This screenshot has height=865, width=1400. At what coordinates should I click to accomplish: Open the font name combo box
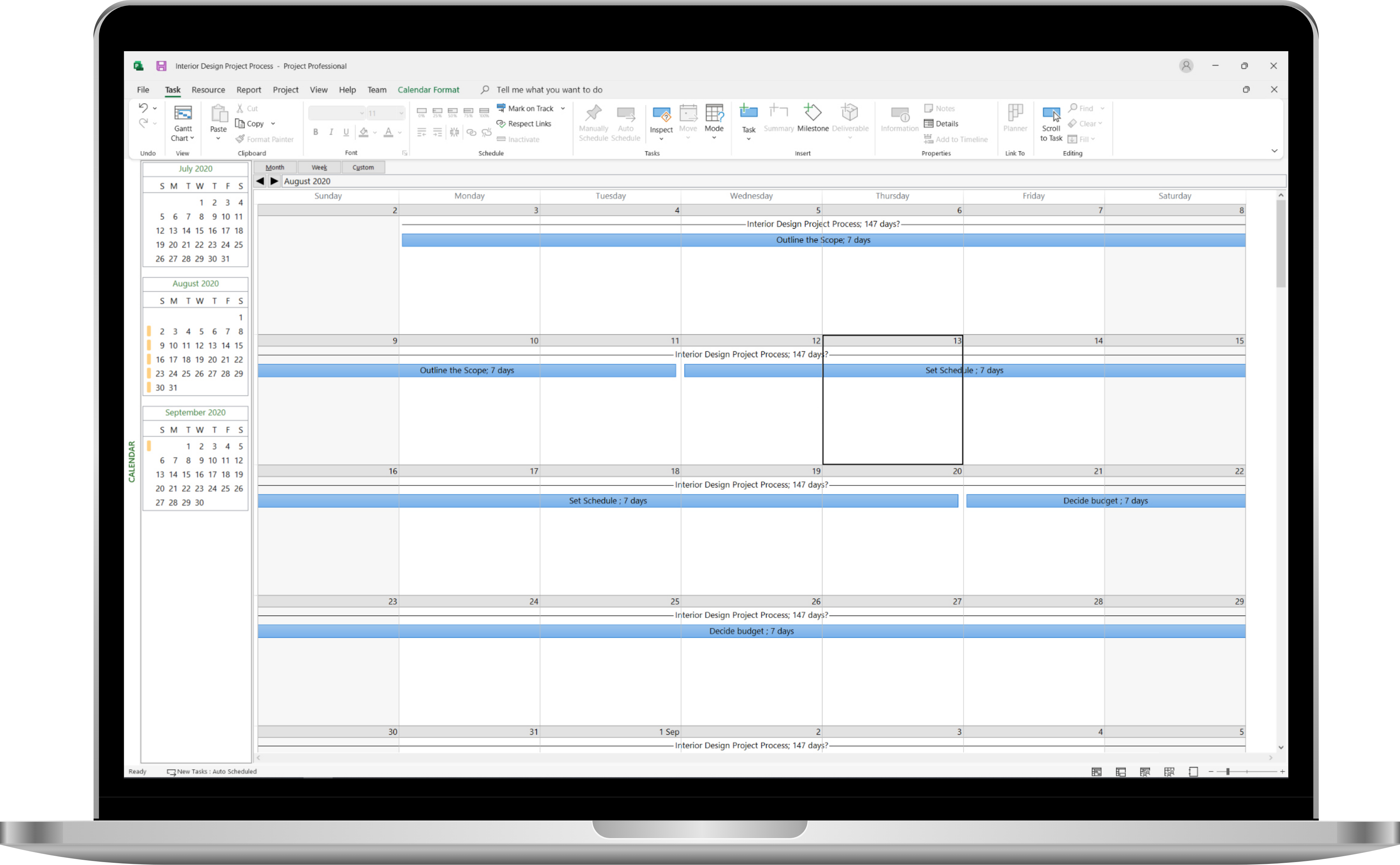click(336, 113)
